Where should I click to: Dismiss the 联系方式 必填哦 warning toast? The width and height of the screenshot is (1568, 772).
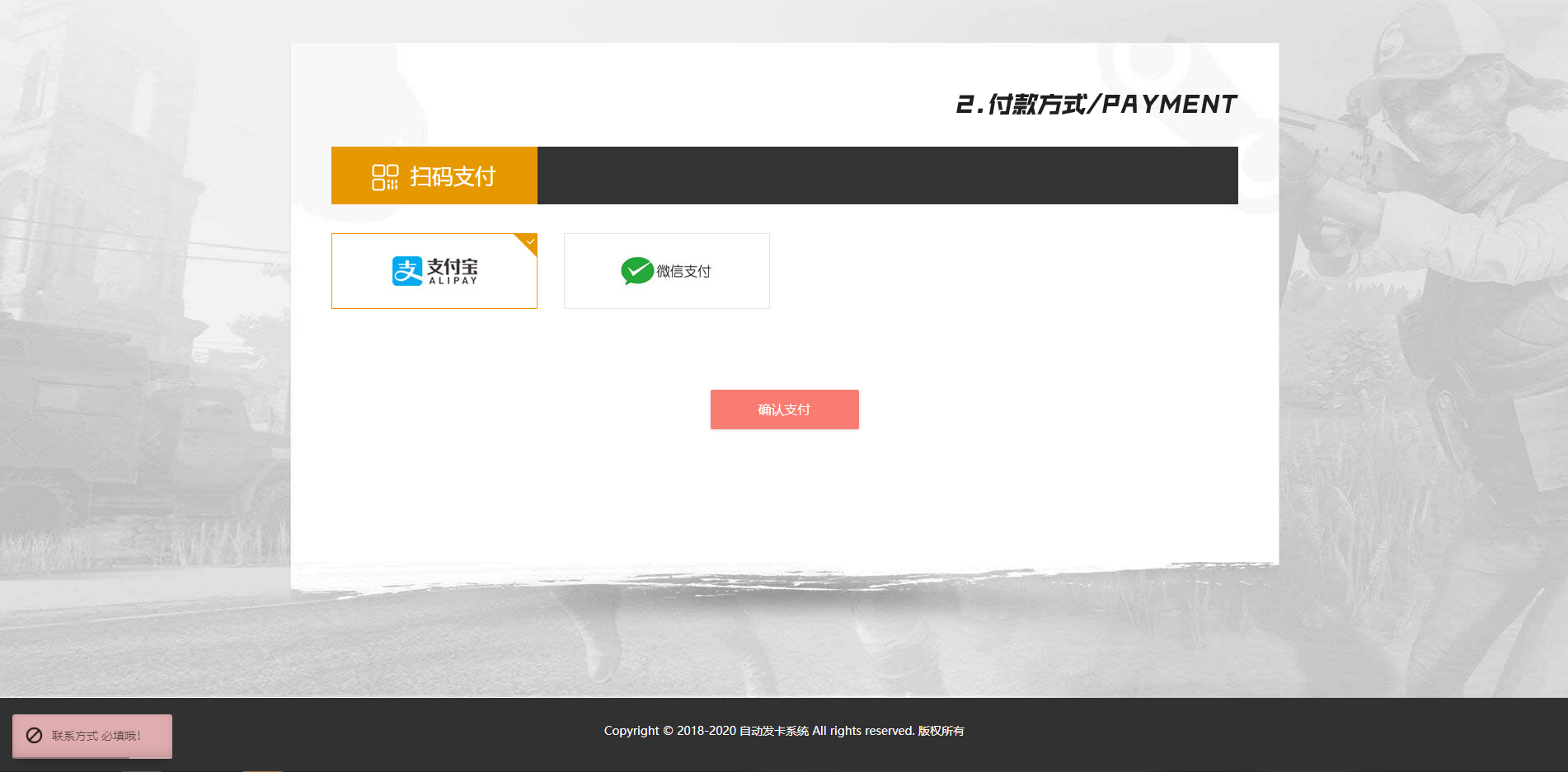click(x=92, y=736)
